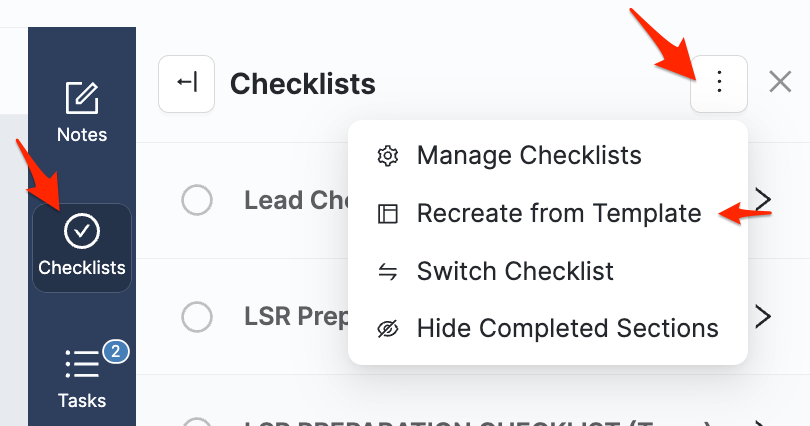The image size is (810, 426).
Task: Close the Checklists panel
Action: [780, 83]
